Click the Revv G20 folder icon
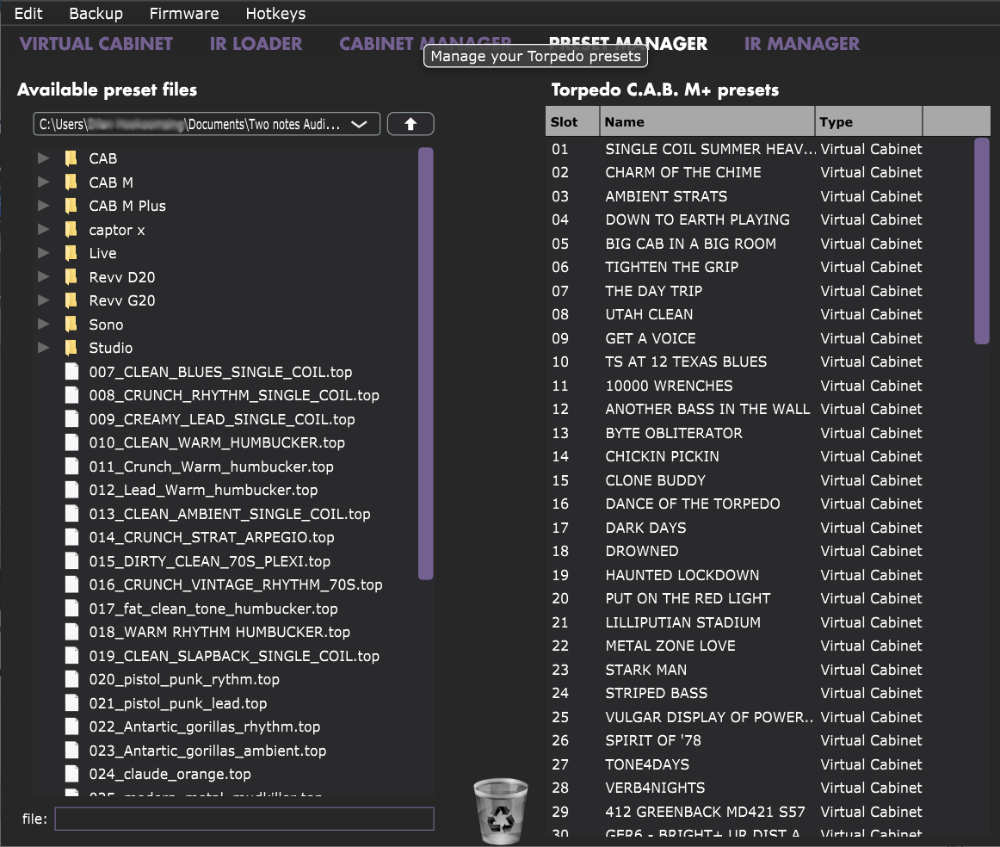The height and width of the screenshot is (847, 1000). 71,300
